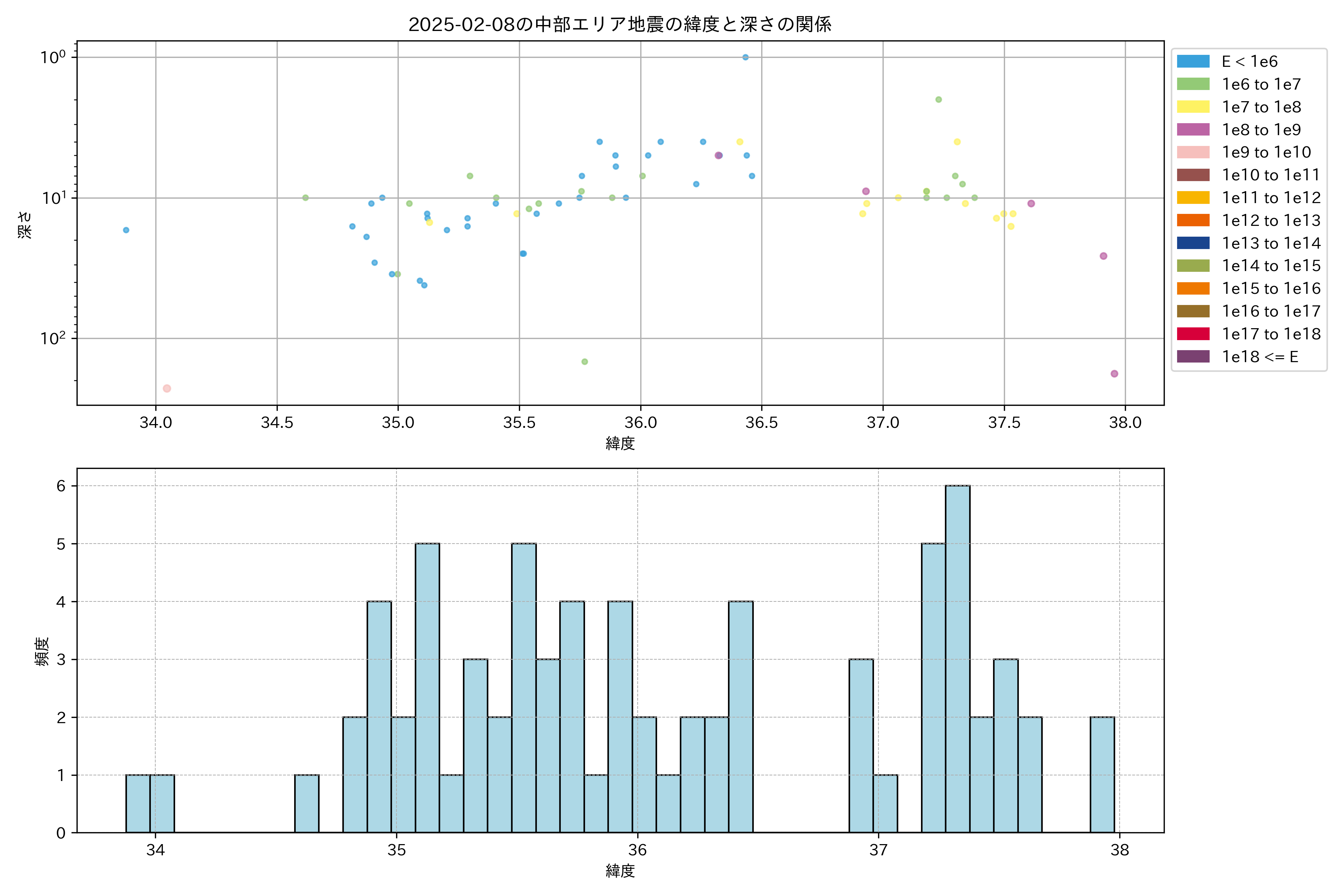Click the yellow 1e7 to 1e8 swatch
1344x896 pixels.
click(1192, 107)
